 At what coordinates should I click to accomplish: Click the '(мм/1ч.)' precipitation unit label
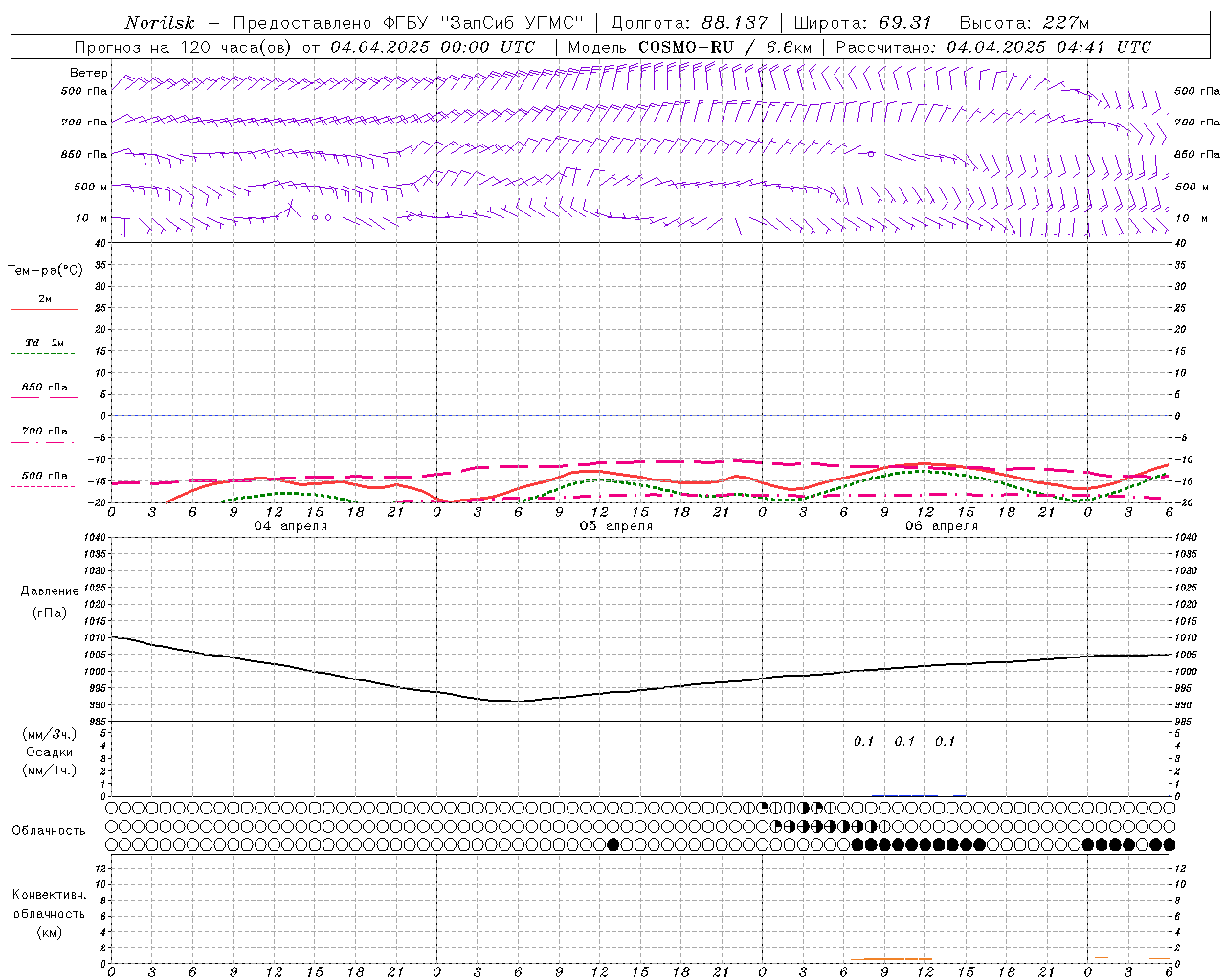coord(50,770)
